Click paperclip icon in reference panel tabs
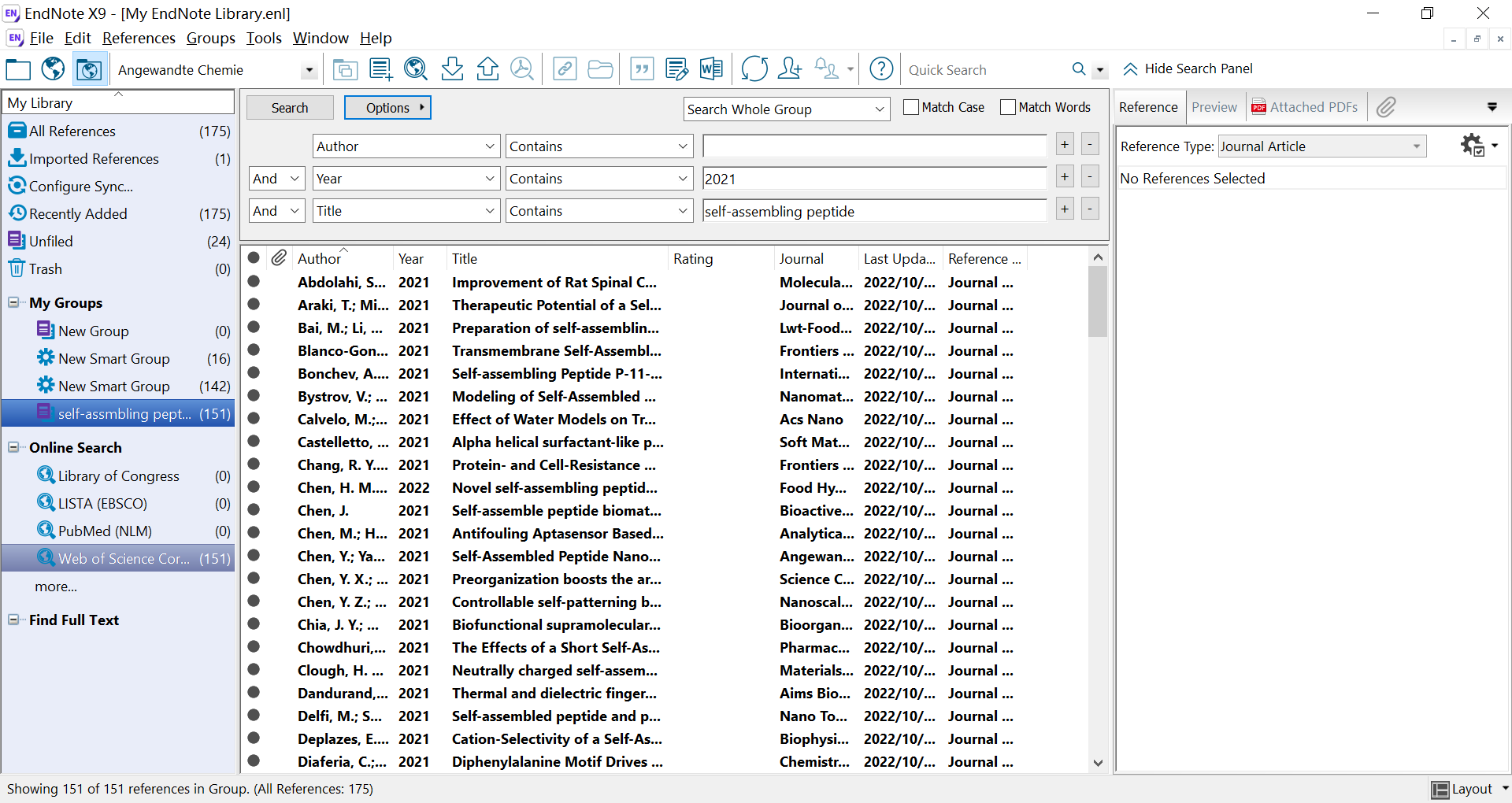 [1386, 107]
